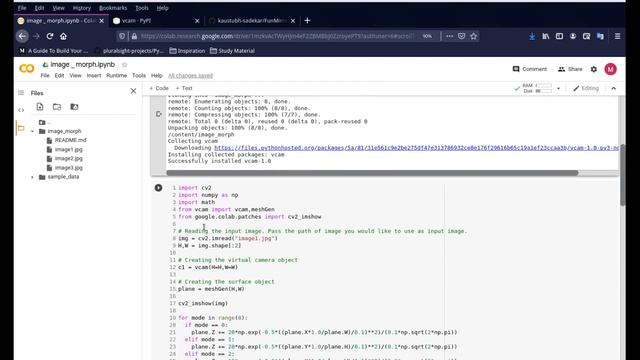Image resolution: width=640 pixels, height=360 pixels.
Task: Collapse the image_morph folder
Action: pyautogui.click(x=32, y=131)
